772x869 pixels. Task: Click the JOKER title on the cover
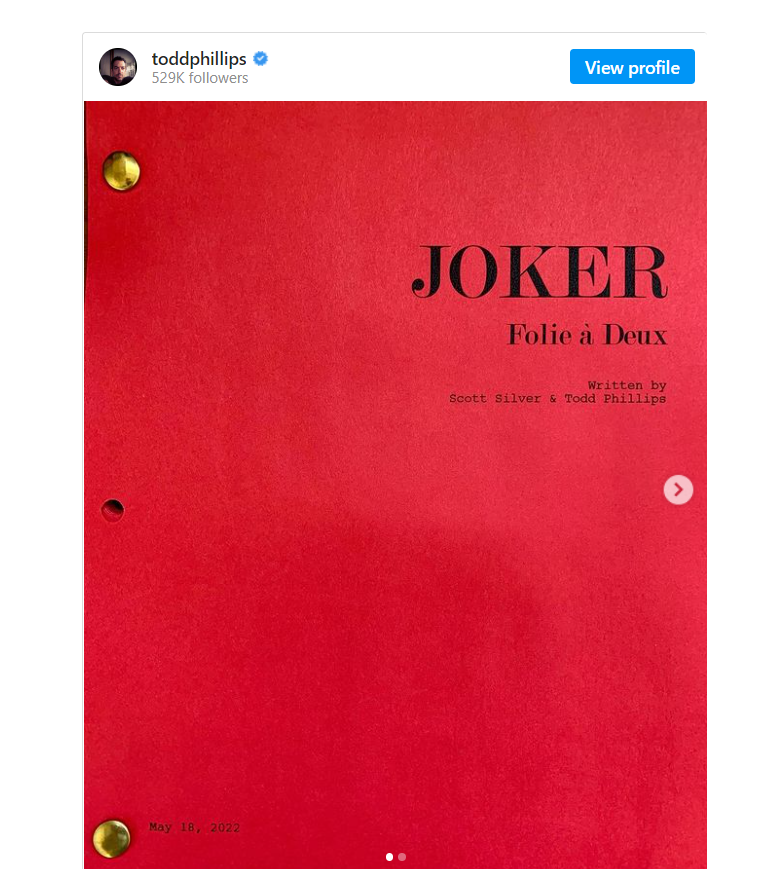tap(539, 271)
